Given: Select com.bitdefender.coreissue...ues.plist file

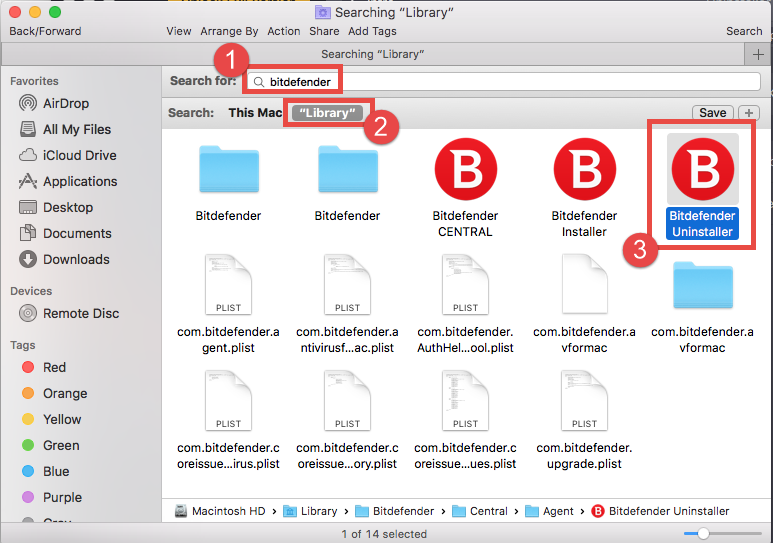Looking at the screenshot, I should [x=465, y=400].
